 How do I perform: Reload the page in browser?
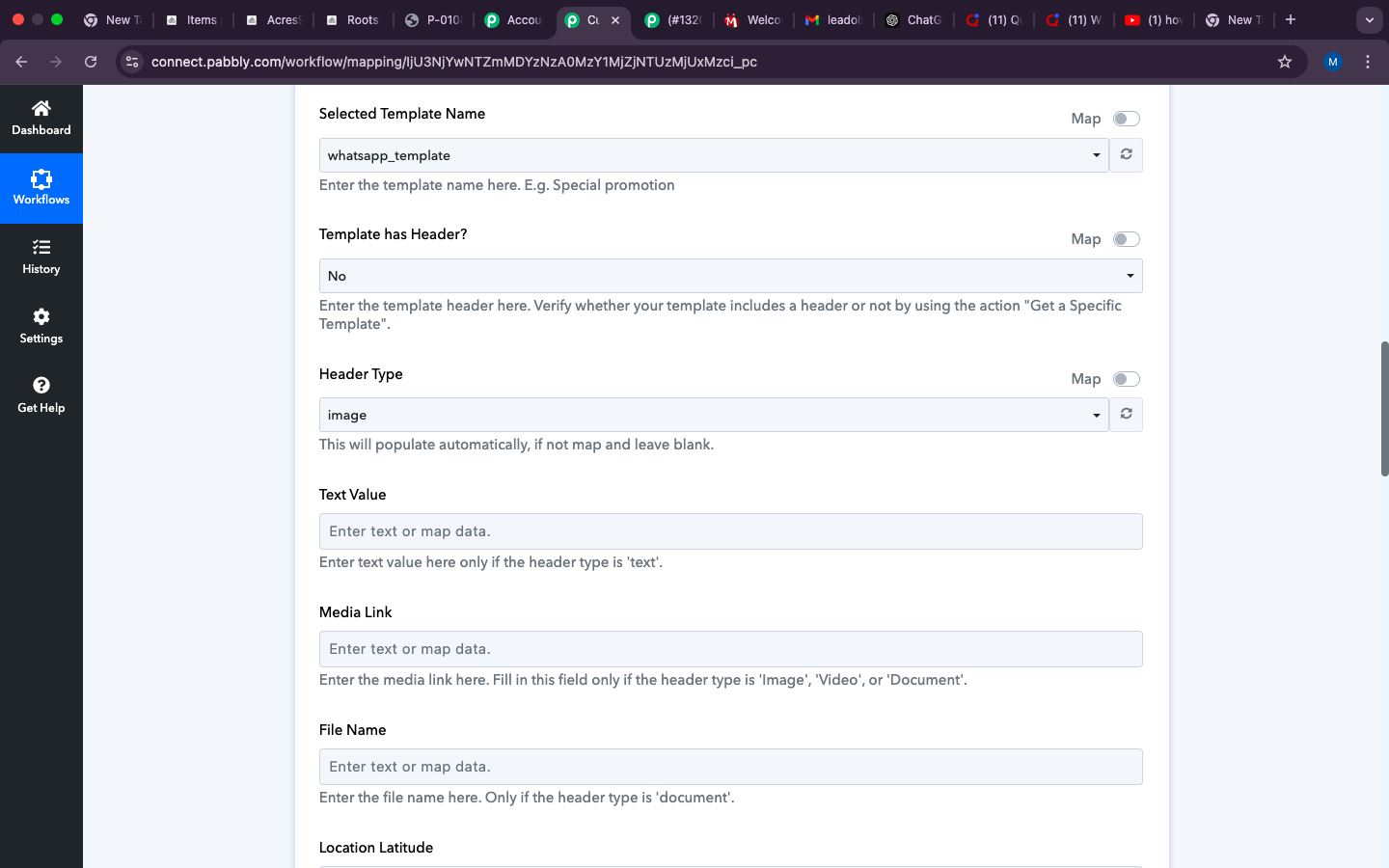(x=91, y=62)
